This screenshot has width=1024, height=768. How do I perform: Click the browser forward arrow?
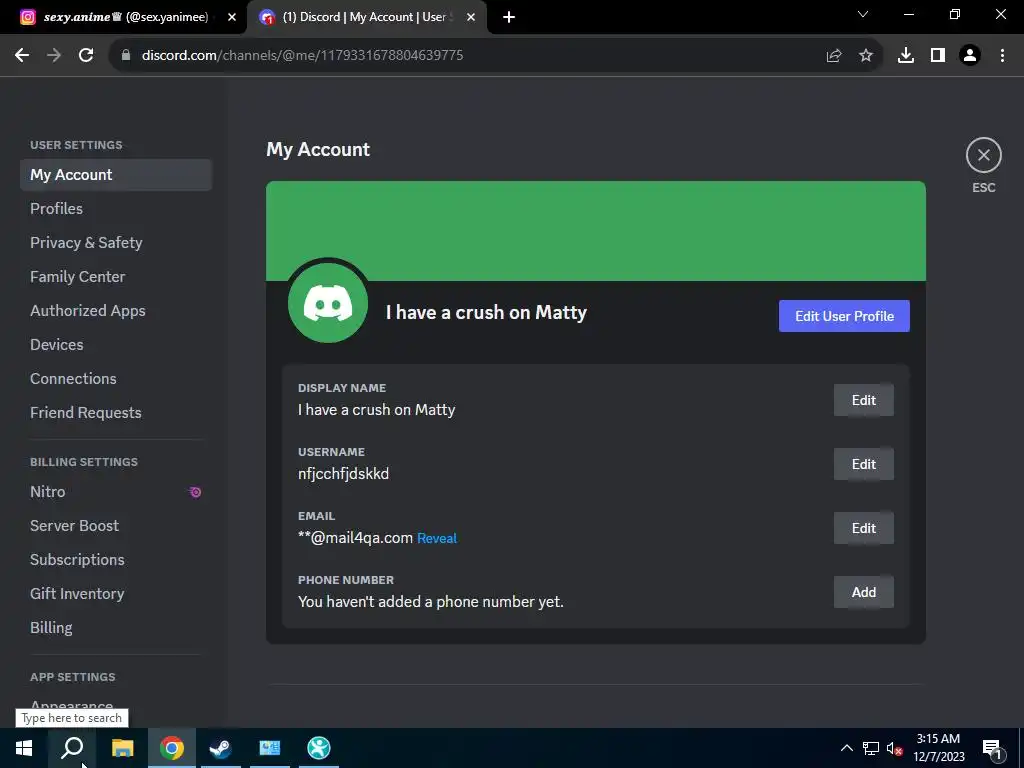click(54, 56)
